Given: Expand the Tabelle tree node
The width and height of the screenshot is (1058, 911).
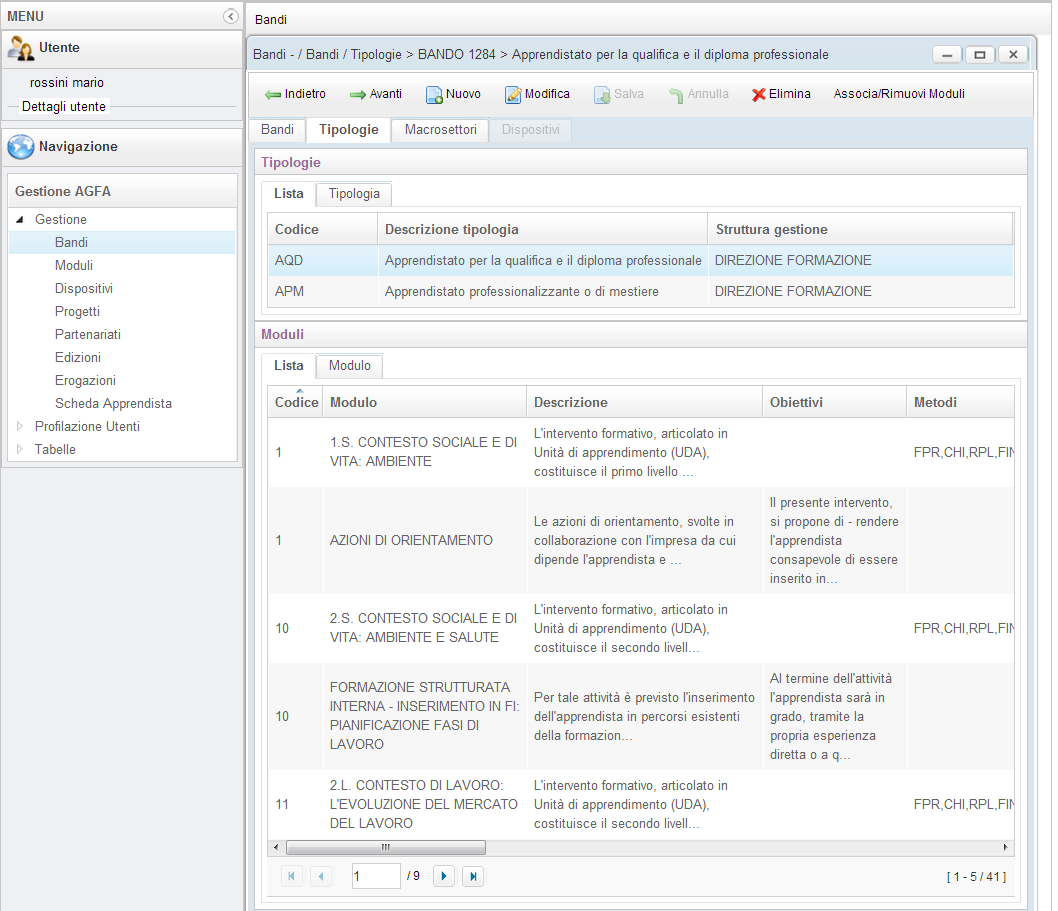Looking at the screenshot, I should coord(20,450).
